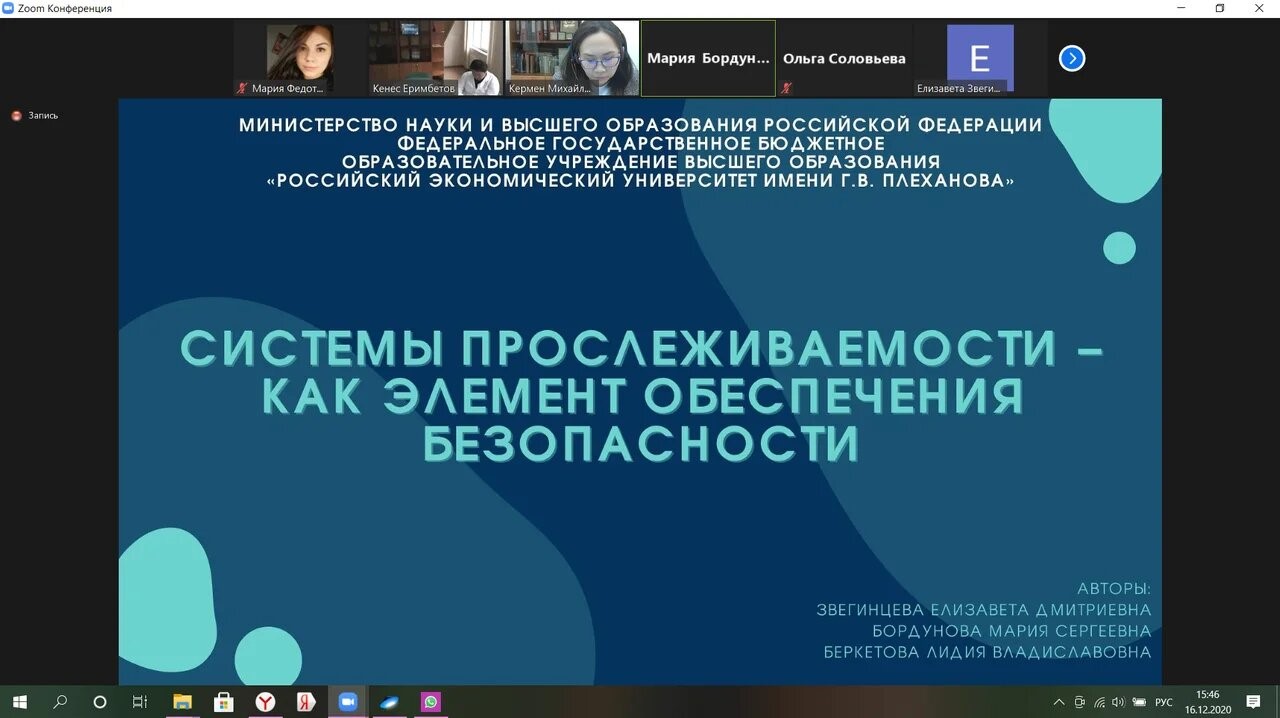Open Windows Task View

pyautogui.click(x=140, y=702)
